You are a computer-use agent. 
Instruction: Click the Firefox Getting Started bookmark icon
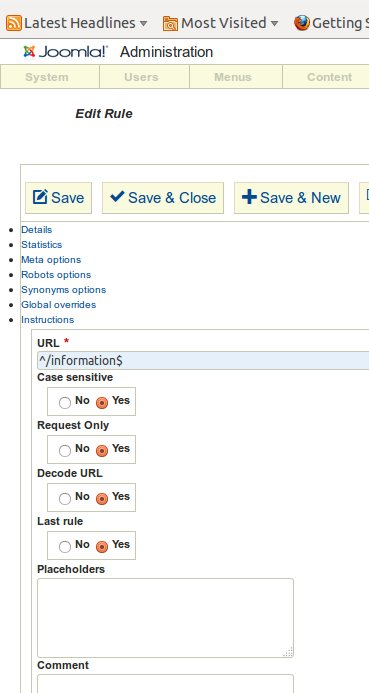coord(301,23)
